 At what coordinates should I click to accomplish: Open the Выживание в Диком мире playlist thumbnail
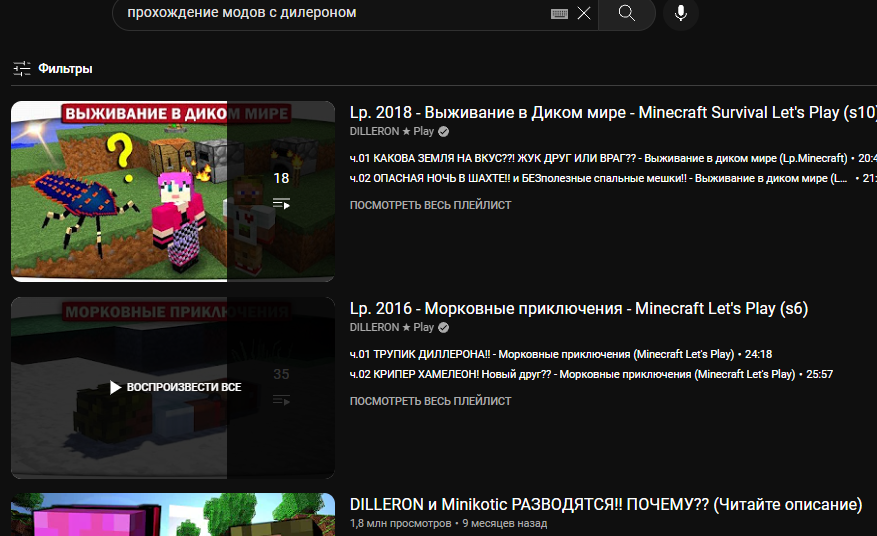173,191
